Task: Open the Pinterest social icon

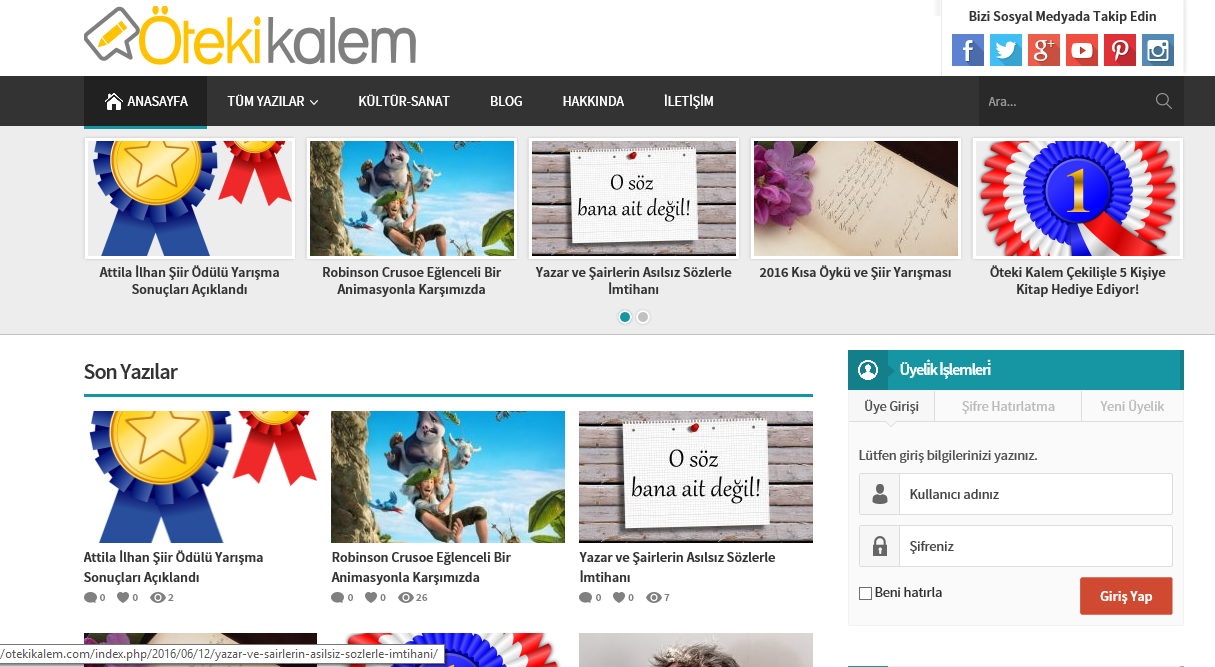Action: 1119,50
